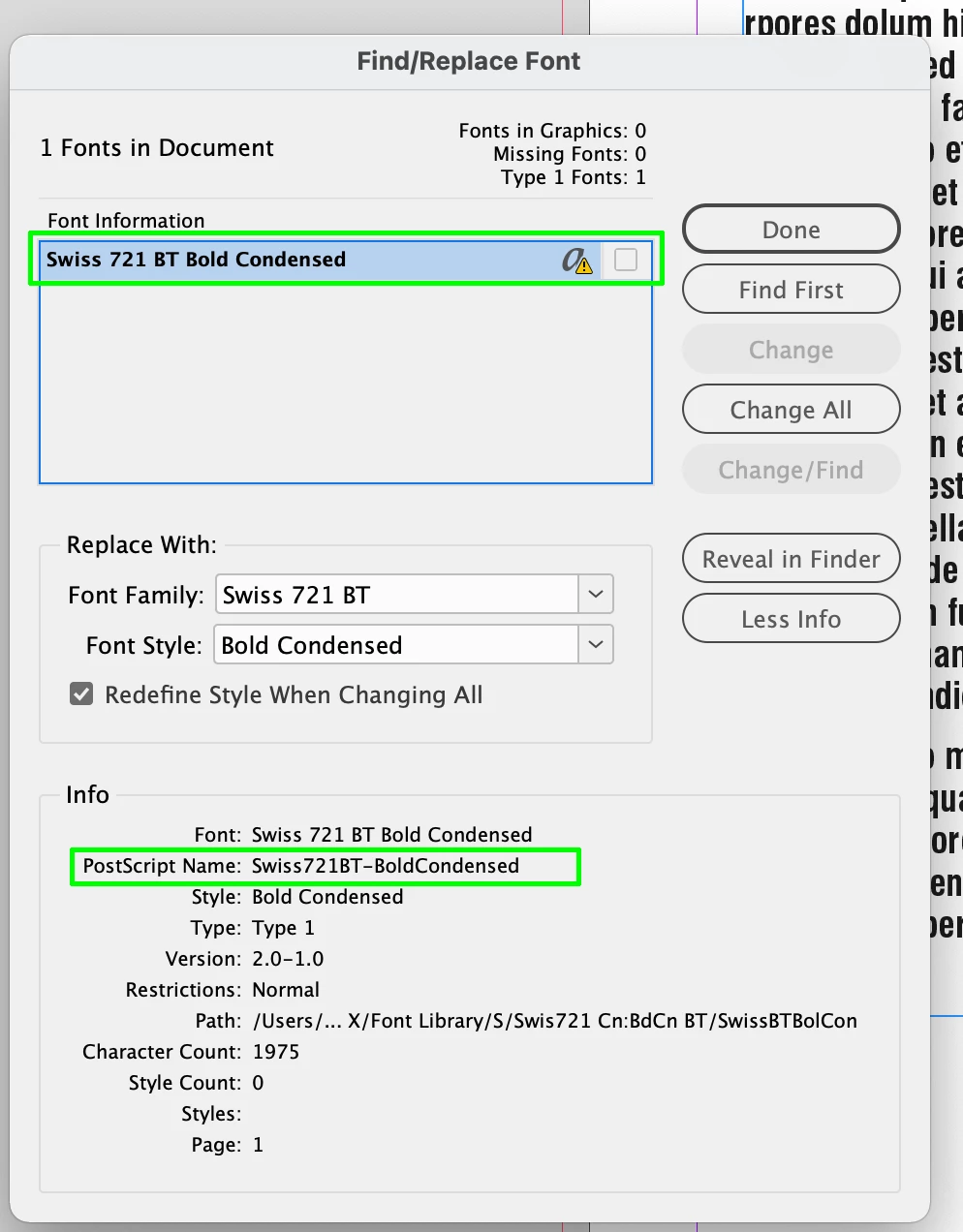Open the Font Family dropdown arrow
Viewport: 963px width, 1232px height.
pyautogui.click(x=596, y=595)
